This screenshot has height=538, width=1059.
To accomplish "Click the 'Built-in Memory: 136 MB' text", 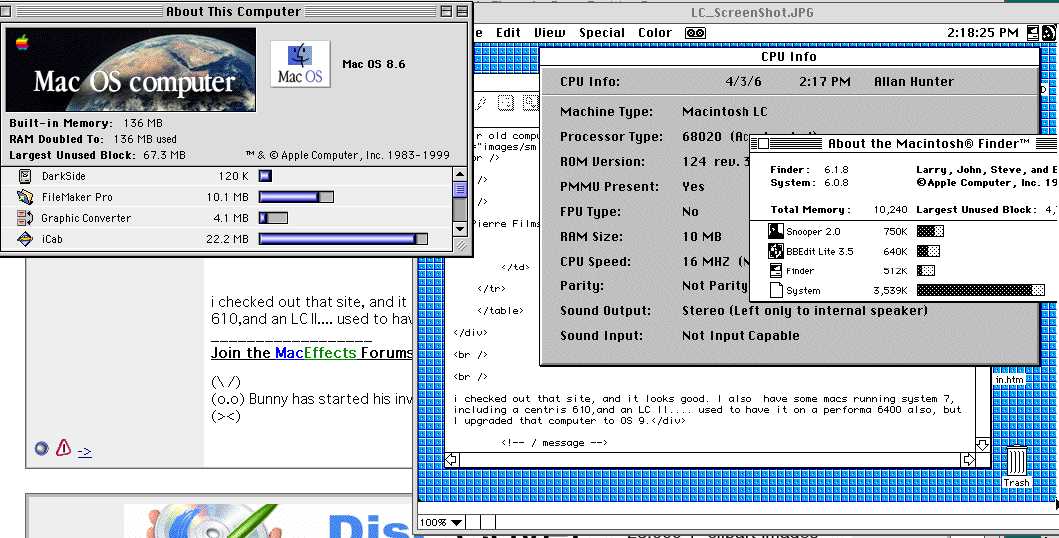I will coord(86,123).
